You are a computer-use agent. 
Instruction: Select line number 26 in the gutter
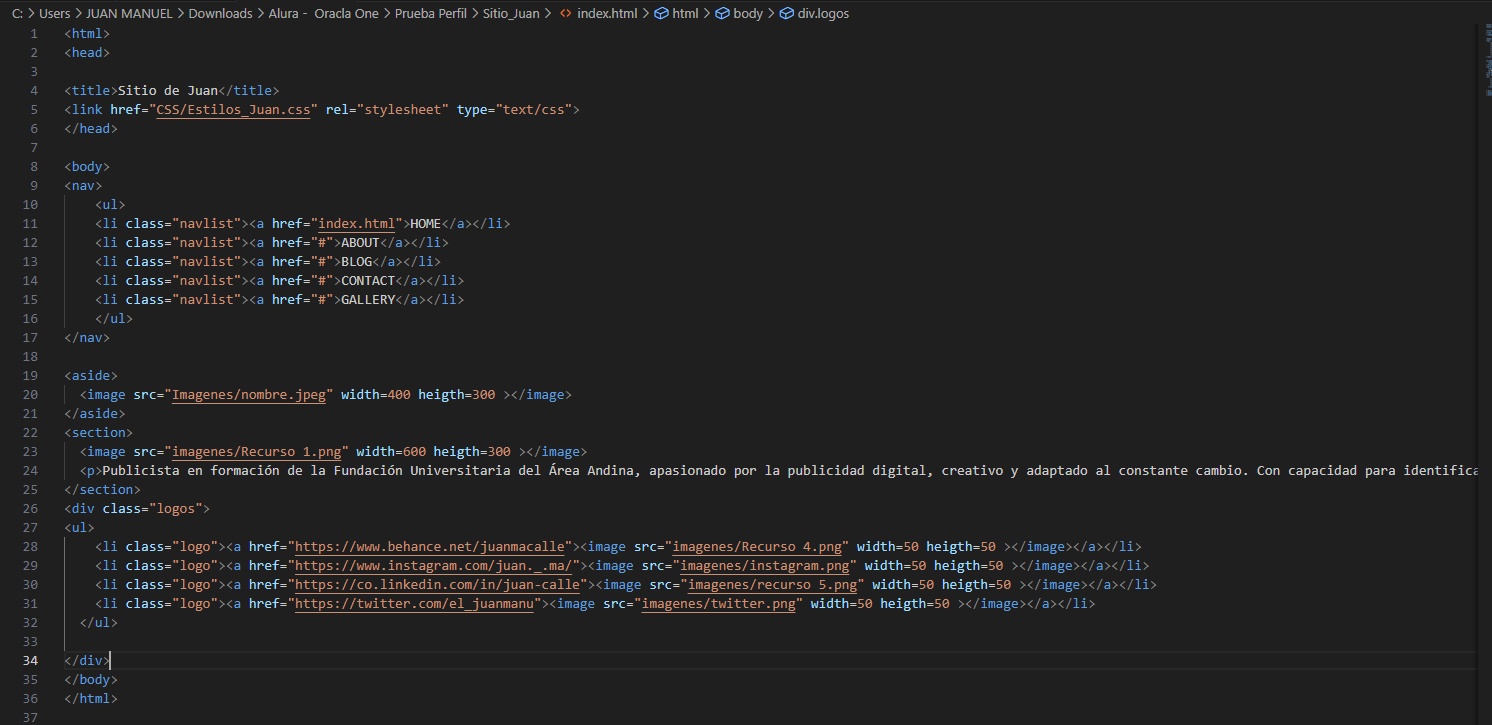click(30, 508)
